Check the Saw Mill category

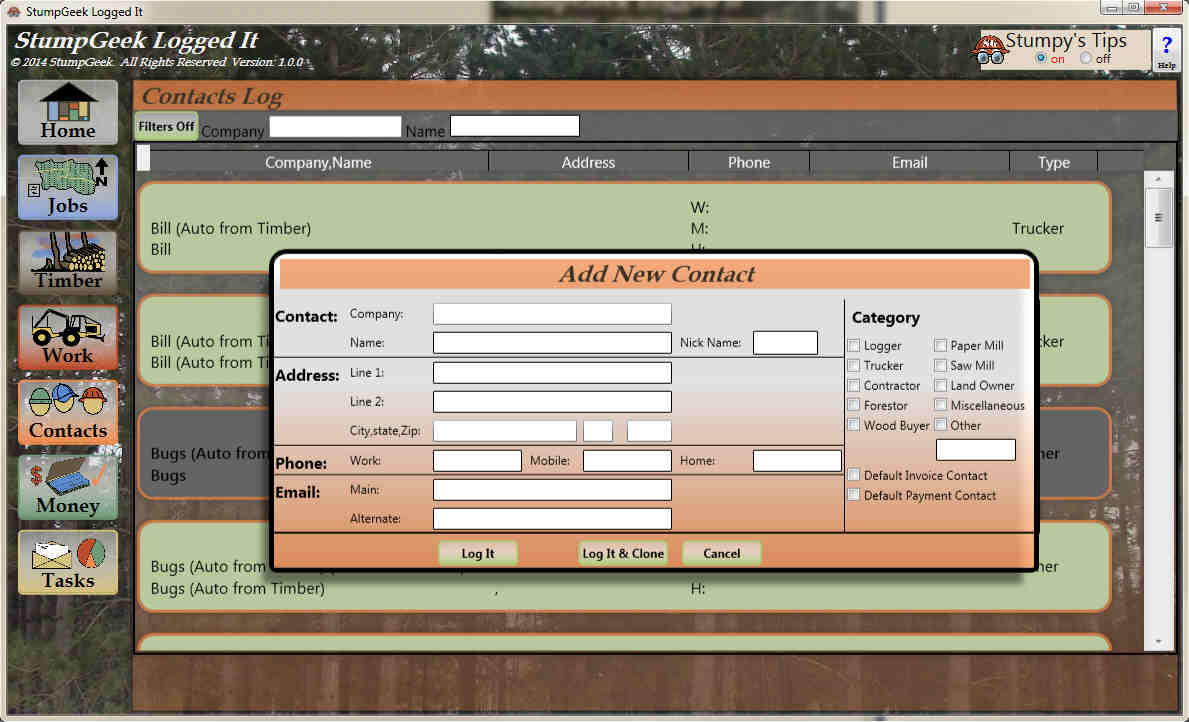click(x=940, y=366)
